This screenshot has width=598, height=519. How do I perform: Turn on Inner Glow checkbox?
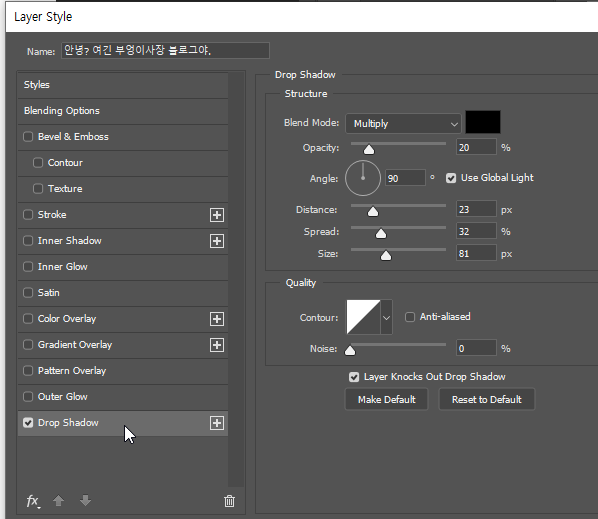[x=28, y=267]
